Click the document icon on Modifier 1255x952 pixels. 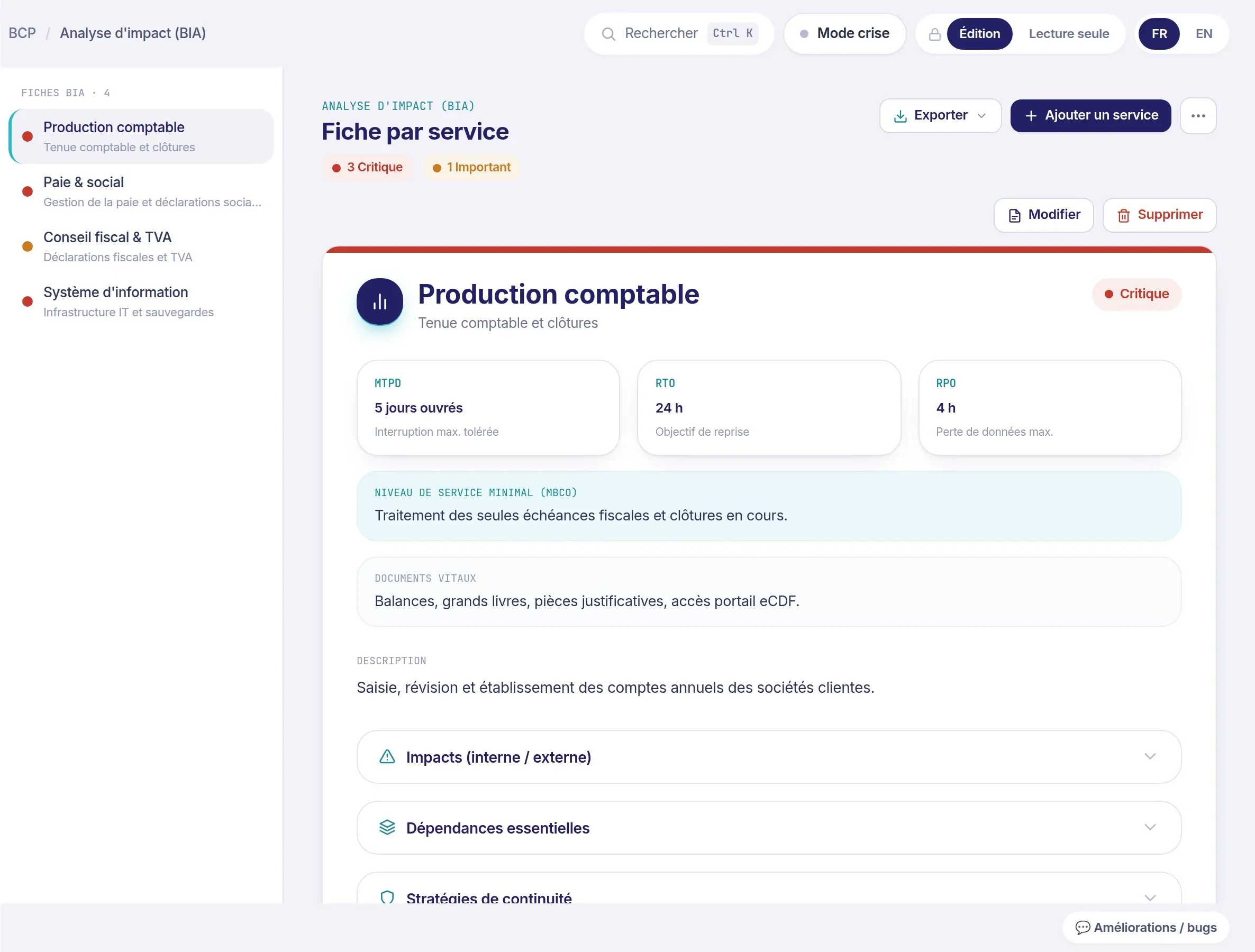click(x=1014, y=215)
